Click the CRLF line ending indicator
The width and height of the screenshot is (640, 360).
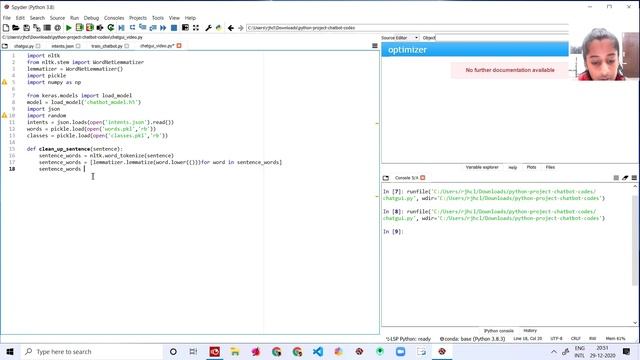point(576,339)
